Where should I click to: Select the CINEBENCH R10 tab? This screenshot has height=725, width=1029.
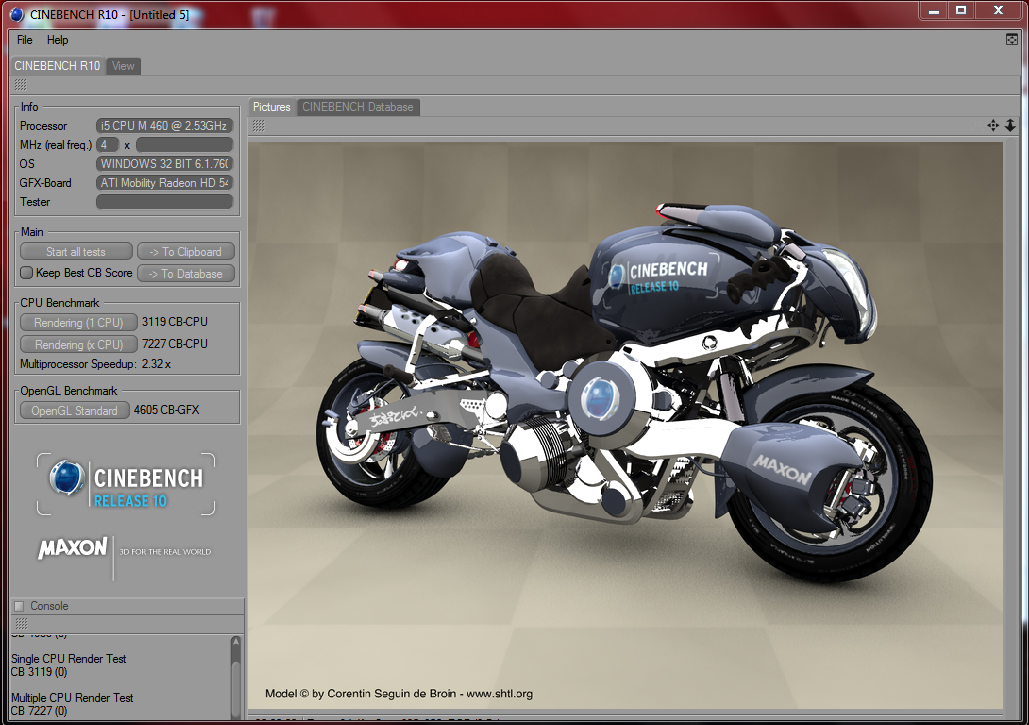pyautogui.click(x=57, y=66)
